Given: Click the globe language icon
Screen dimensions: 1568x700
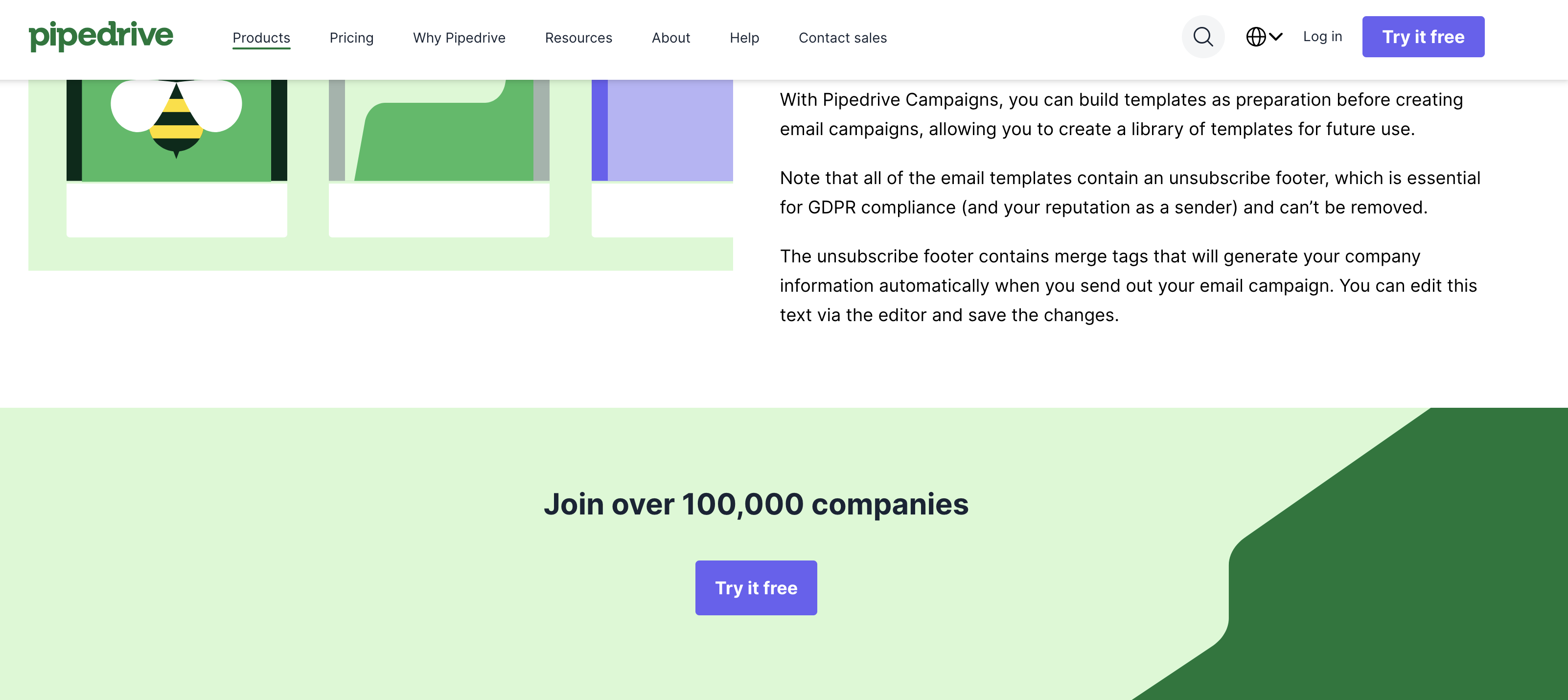Looking at the screenshot, I should point(1256,37).
